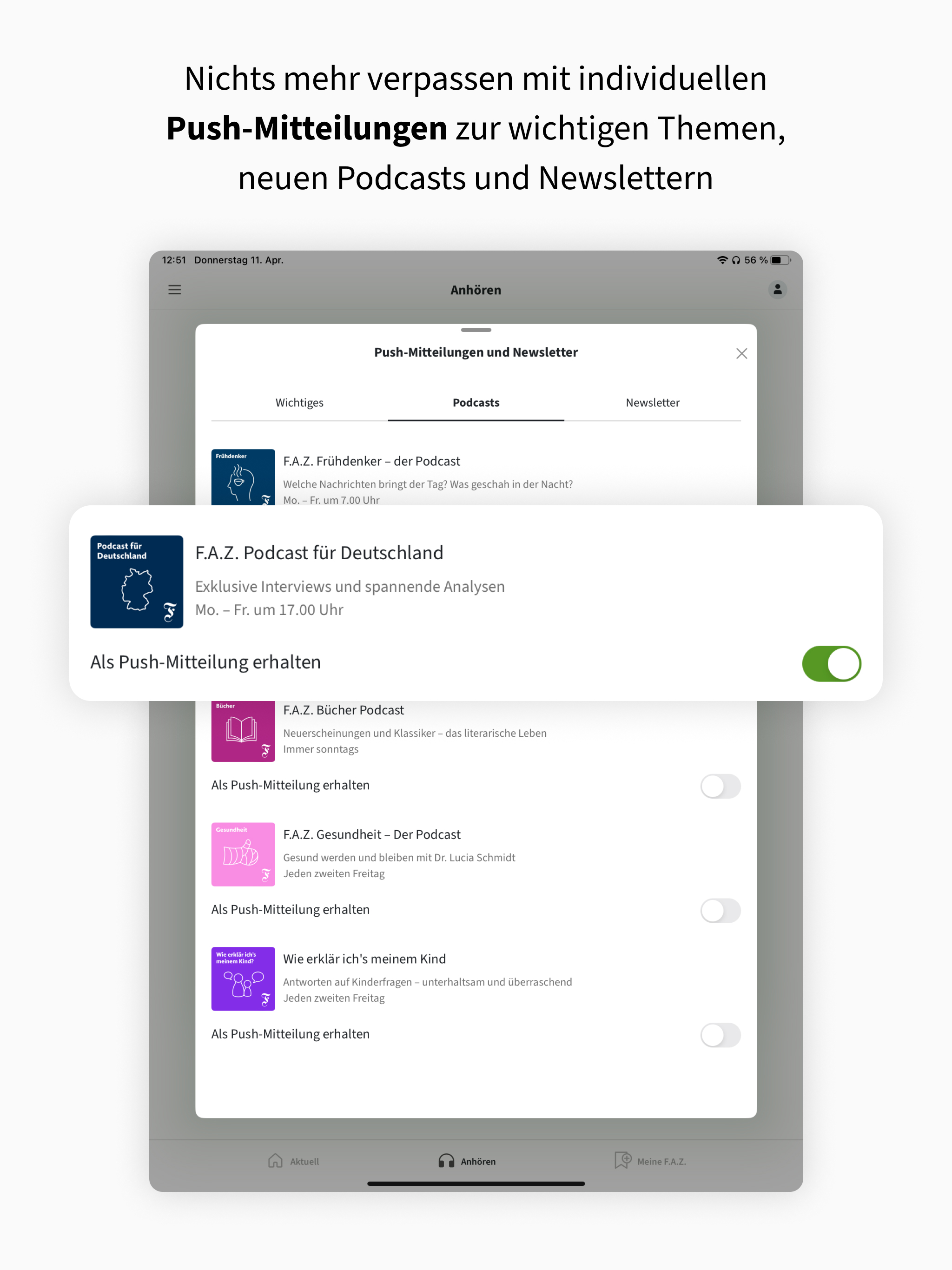
Task: Disable push for Podcast für Deutschland
Action: click(x=831, y=664)
